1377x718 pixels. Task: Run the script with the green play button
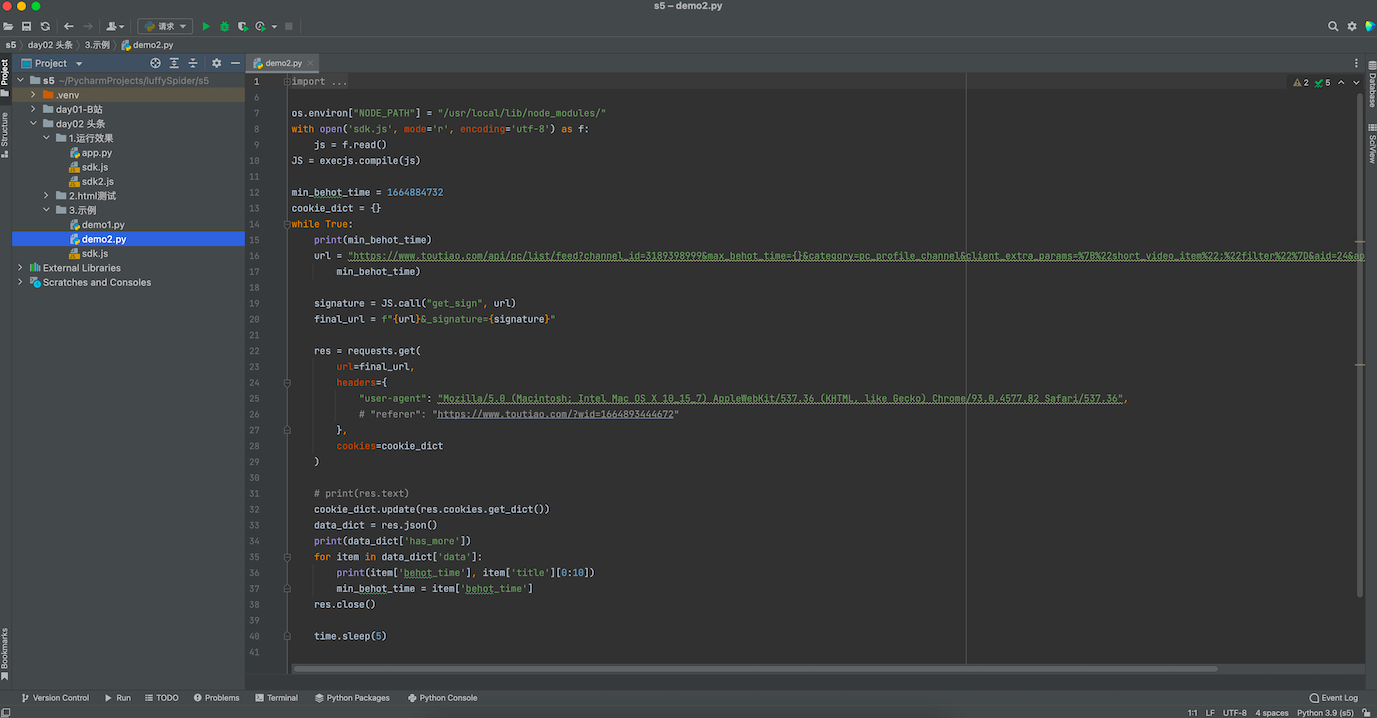pos(206,26)
